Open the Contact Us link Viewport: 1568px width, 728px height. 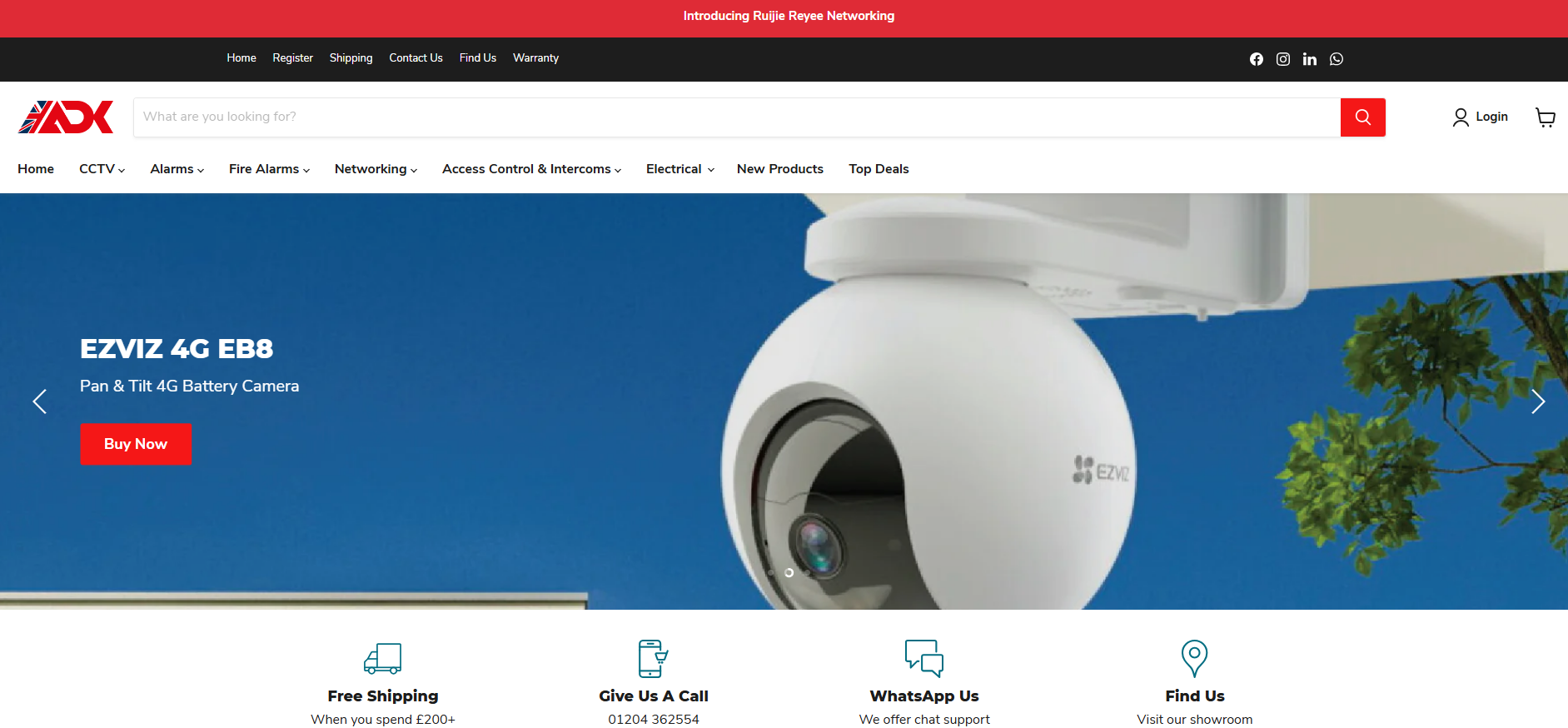416,58
